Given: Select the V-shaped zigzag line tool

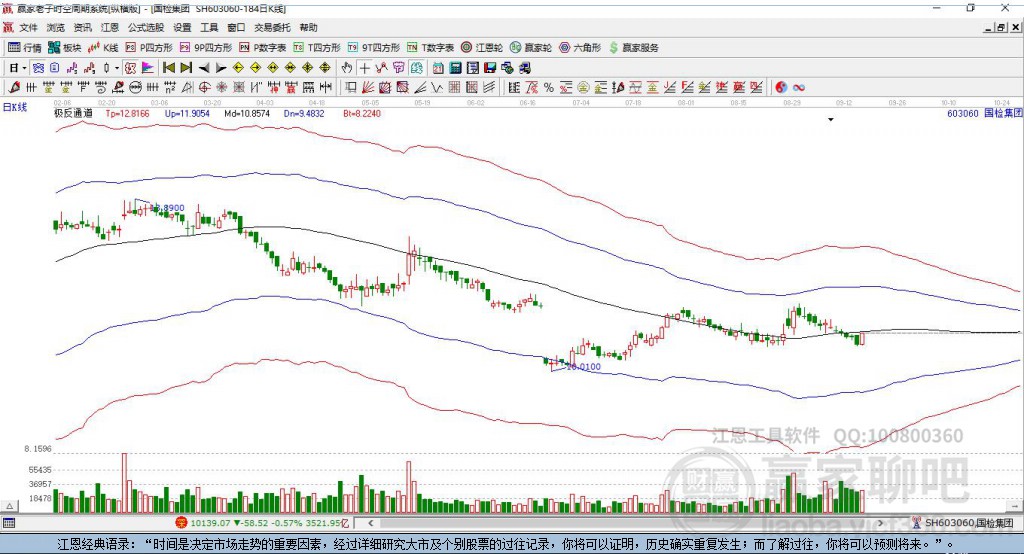Looking at the screenshot, I should click(x=437, y=88).
